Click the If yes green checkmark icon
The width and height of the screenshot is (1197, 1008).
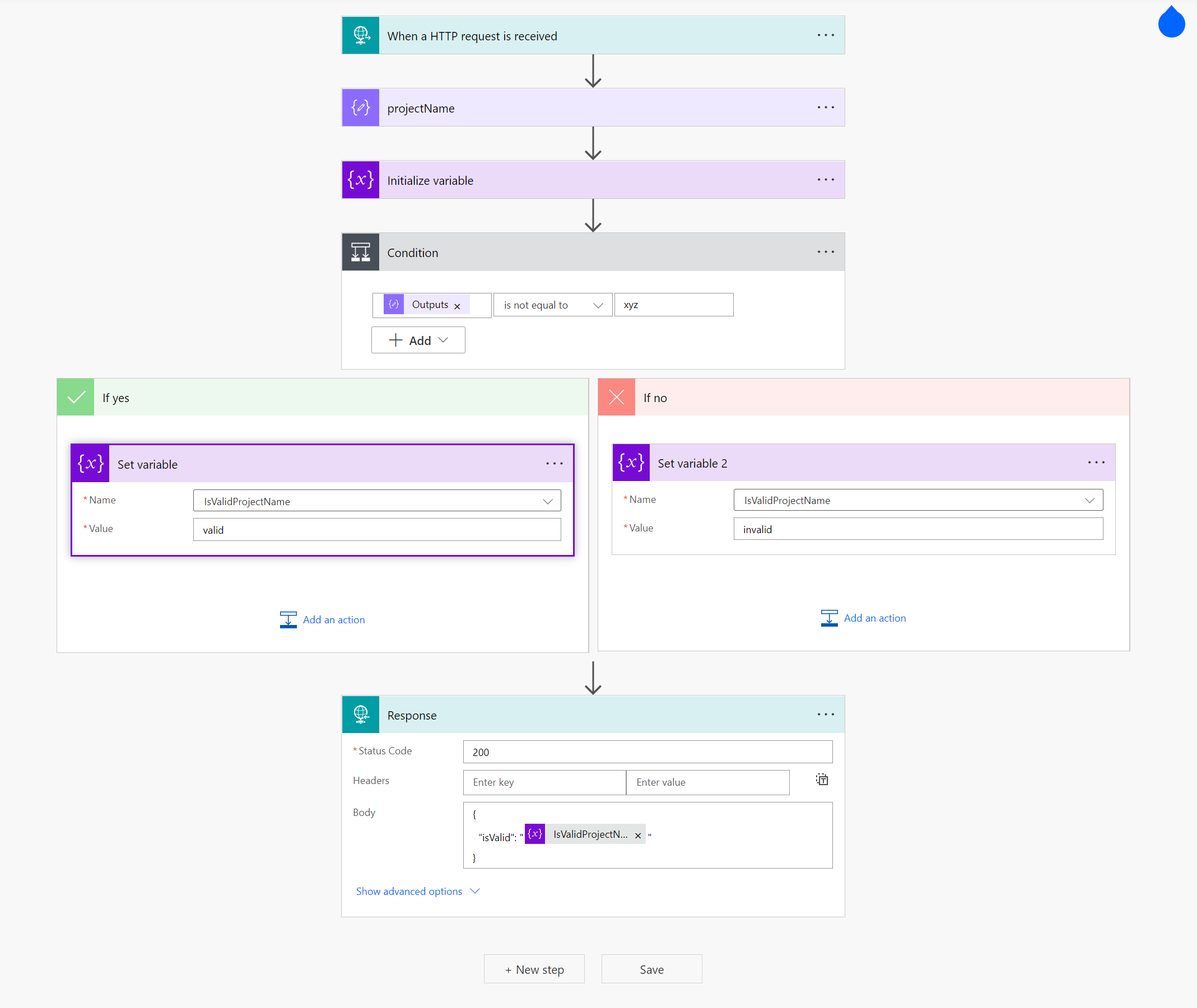pyautogui.click(x=76, y=397)
